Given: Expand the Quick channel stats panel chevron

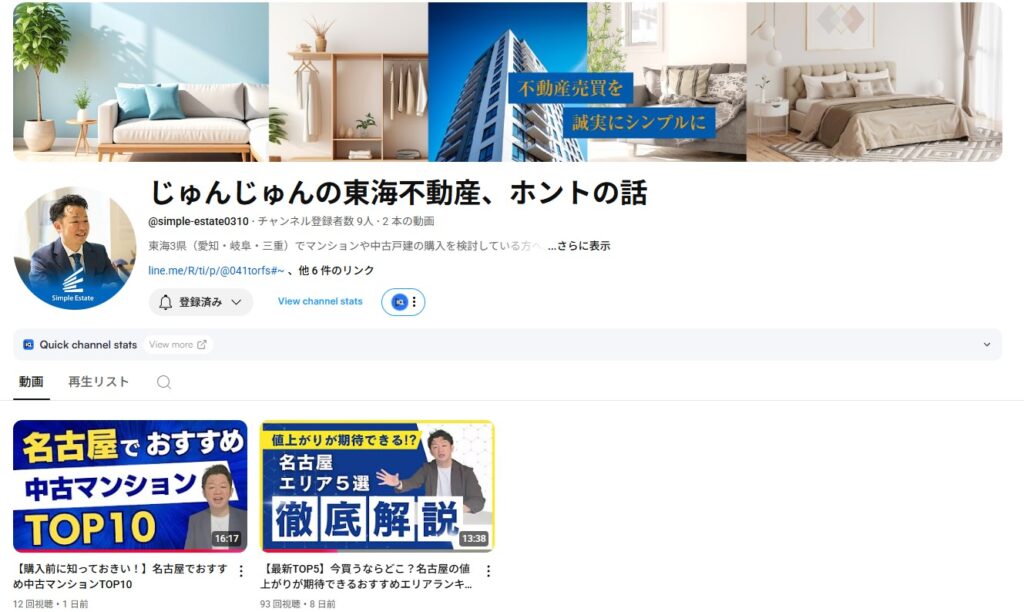Looking at the screenshot, I should pyautogui.click(x=987, y=344).
